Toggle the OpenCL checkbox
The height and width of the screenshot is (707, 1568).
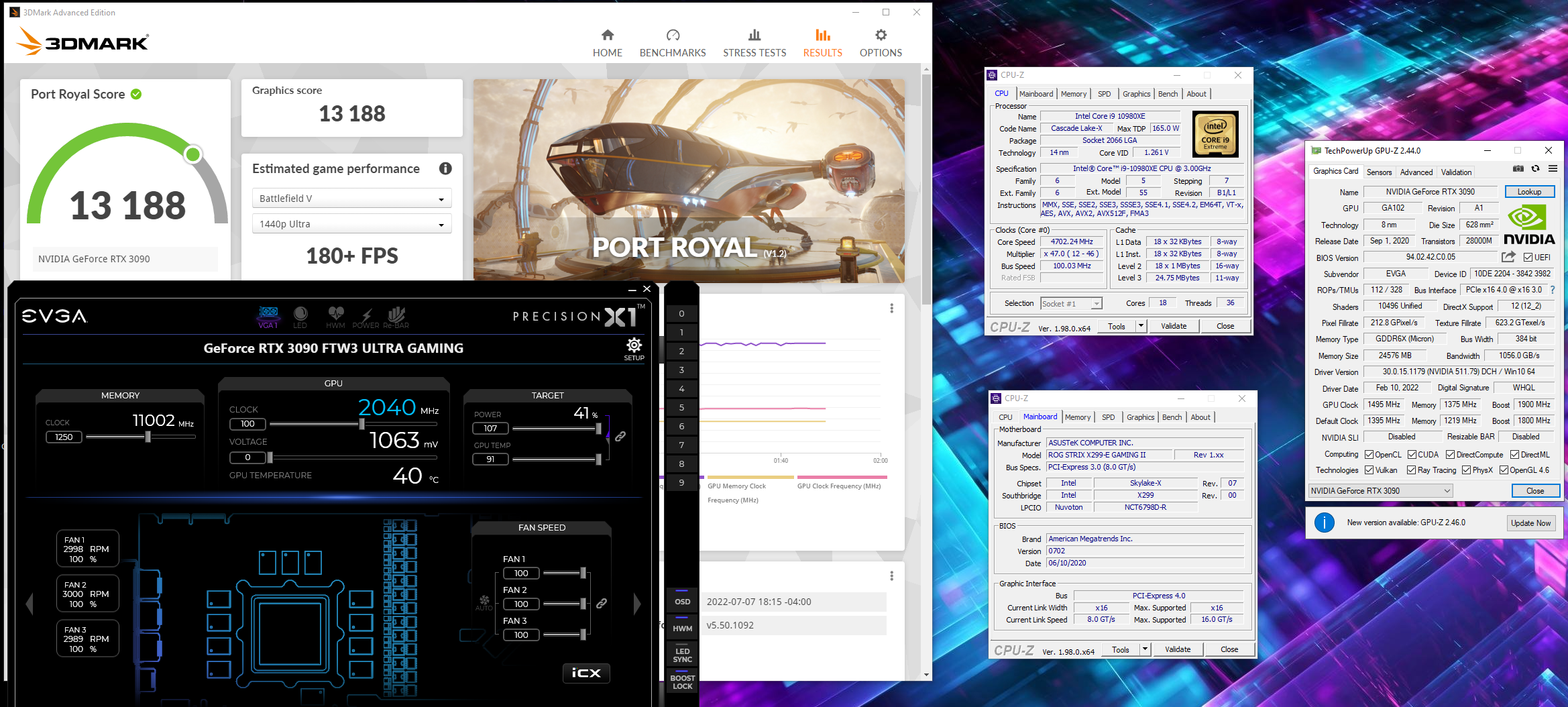[1369, 454]
